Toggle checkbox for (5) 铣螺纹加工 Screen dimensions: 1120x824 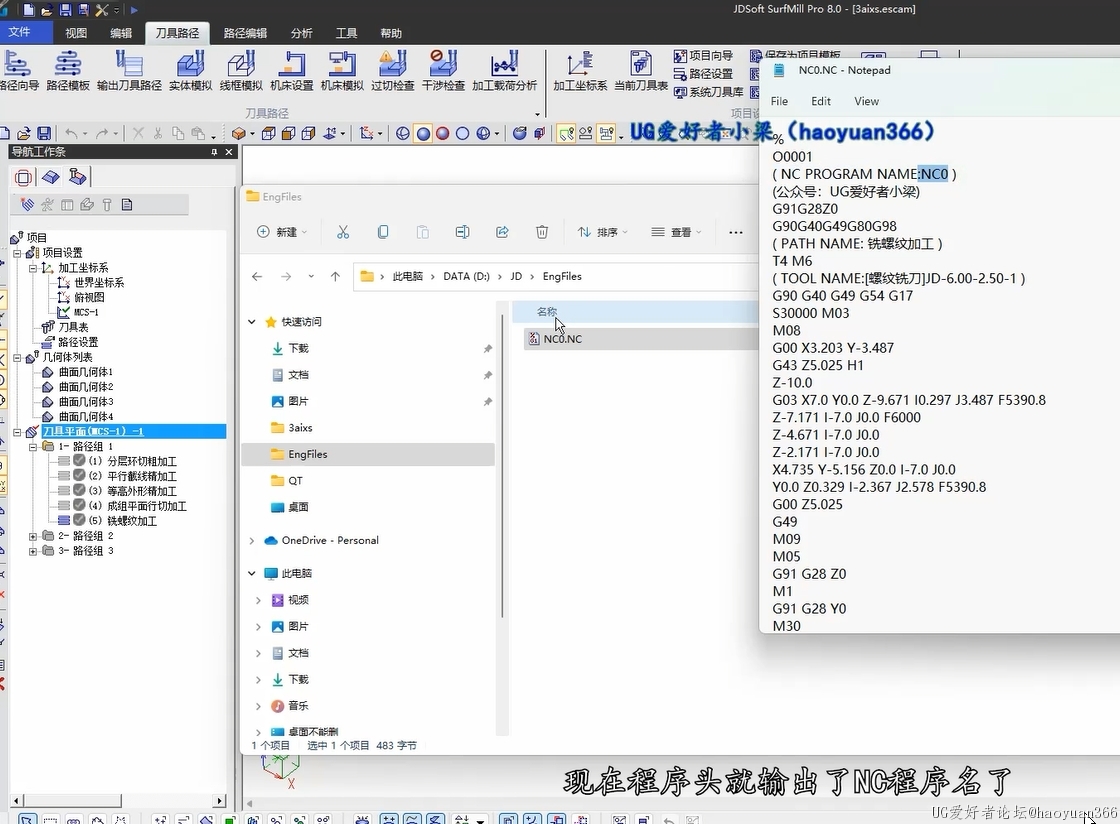point(79,520)
